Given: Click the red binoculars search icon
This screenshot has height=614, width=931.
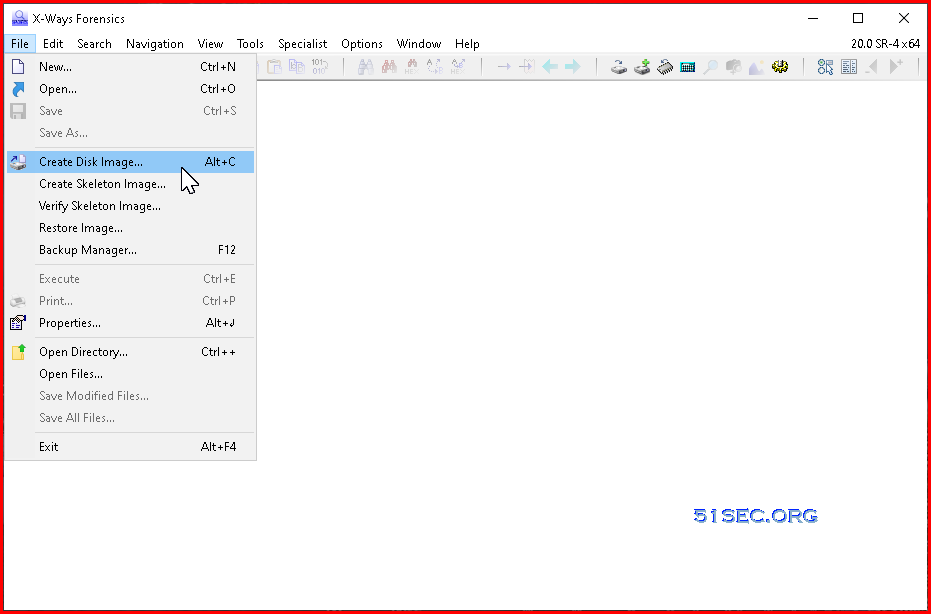Looking at the screenshot, I should coord(389,67).
